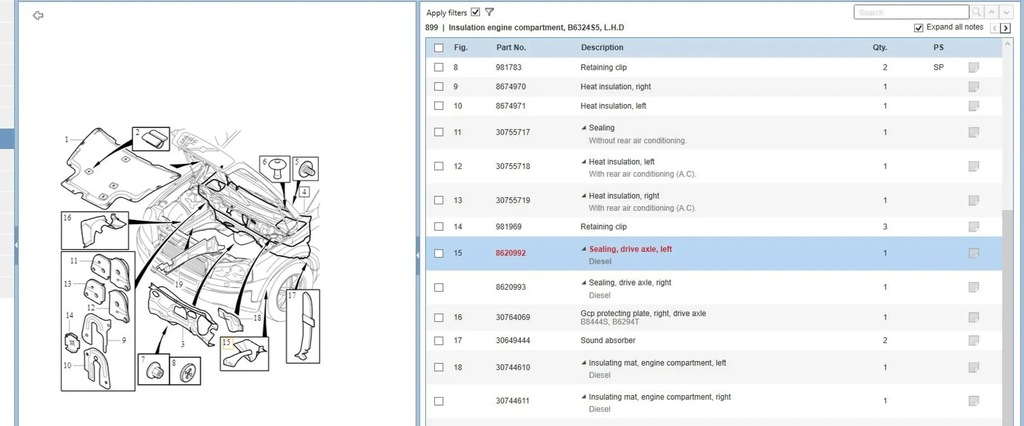Screen dimensions: 1024x426
Task: Check the box for part 8620992
Action: tap(438, 254)
